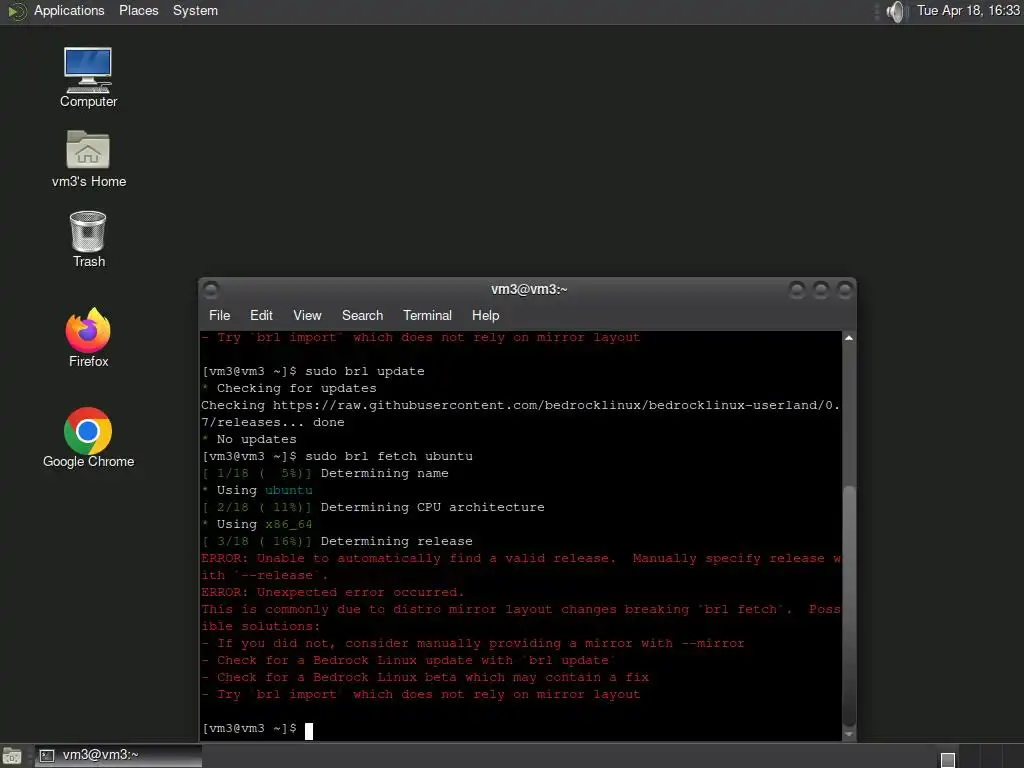Click the 'Determining name' progress line
The width and height of the screenshot is (1024, 768).
click(325, 473)
